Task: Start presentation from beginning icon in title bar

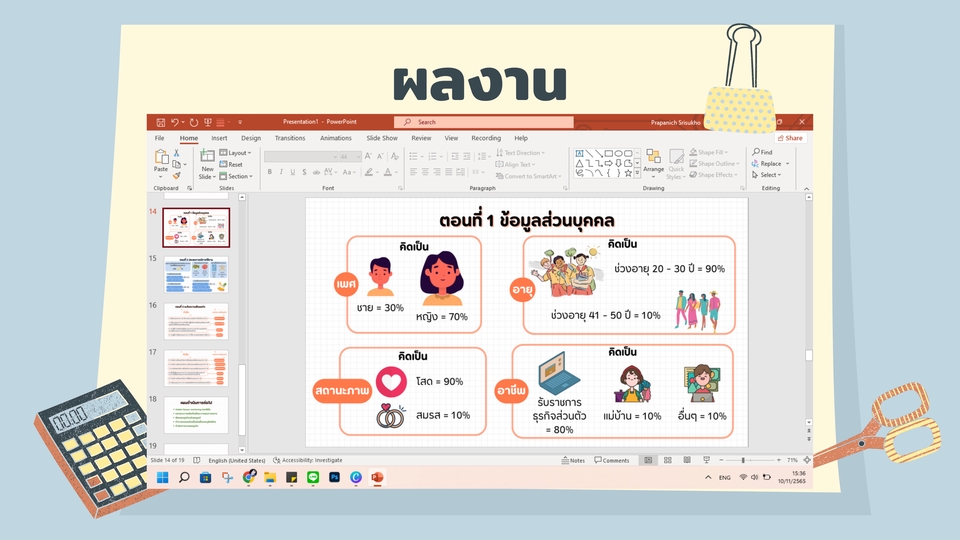Action: [208, 122]
